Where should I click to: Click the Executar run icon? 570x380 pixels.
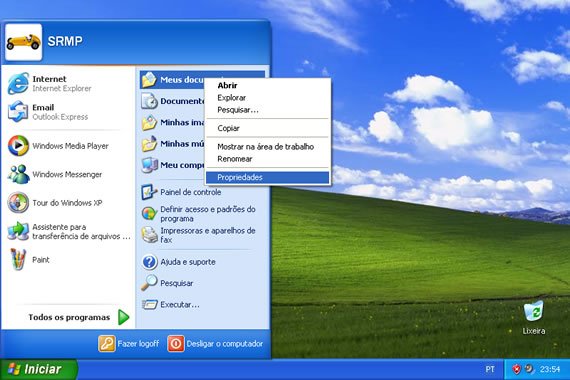[149, 304]
